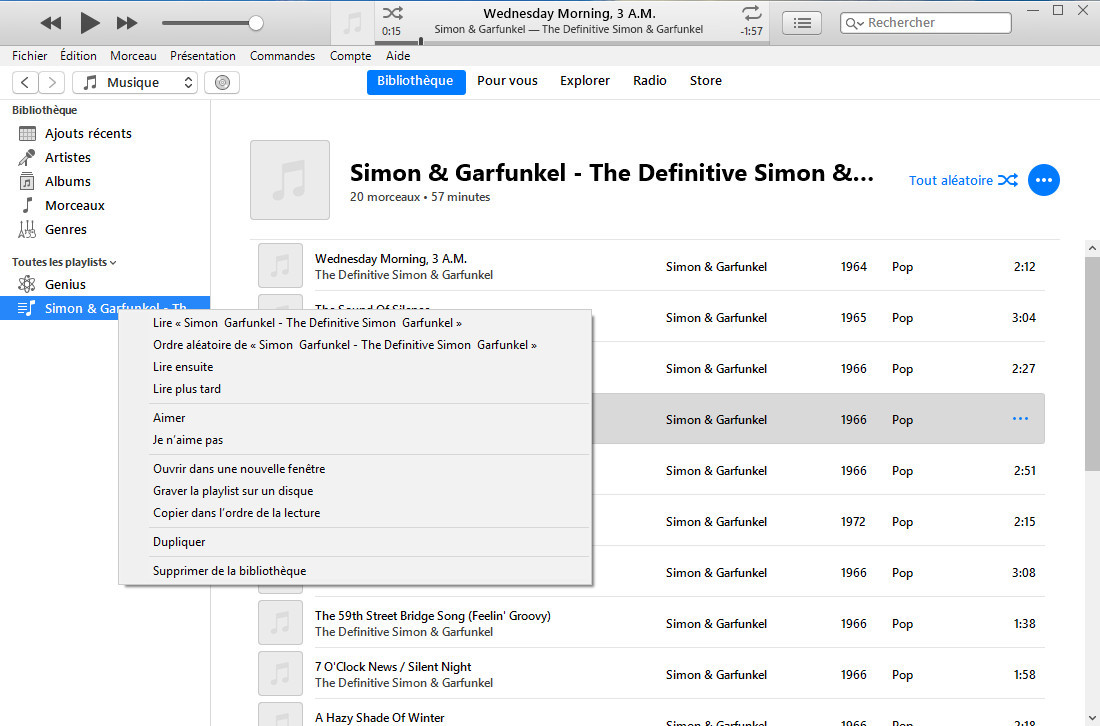Switch to the Explorer tab

pos(585,81)
